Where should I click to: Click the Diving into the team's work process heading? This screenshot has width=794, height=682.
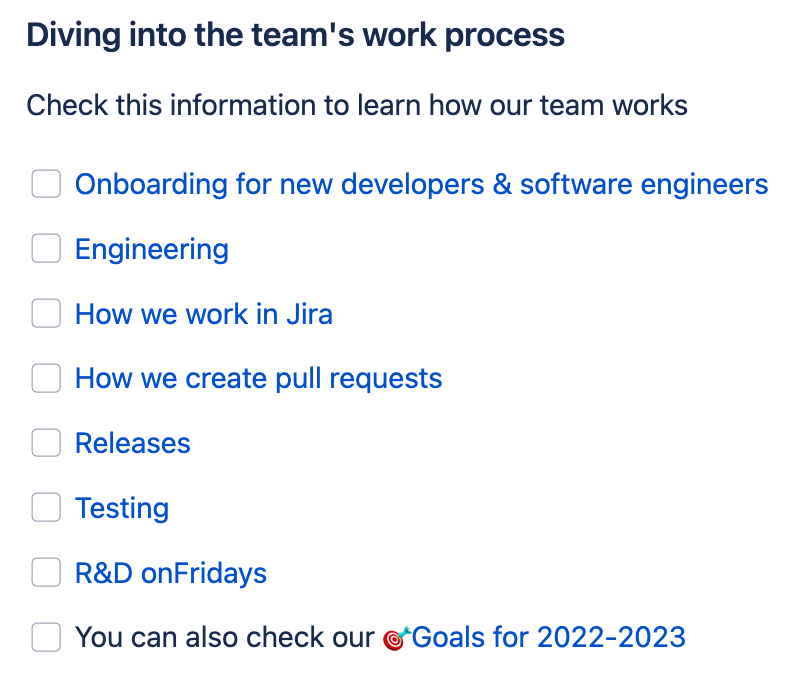coord(295,35)
